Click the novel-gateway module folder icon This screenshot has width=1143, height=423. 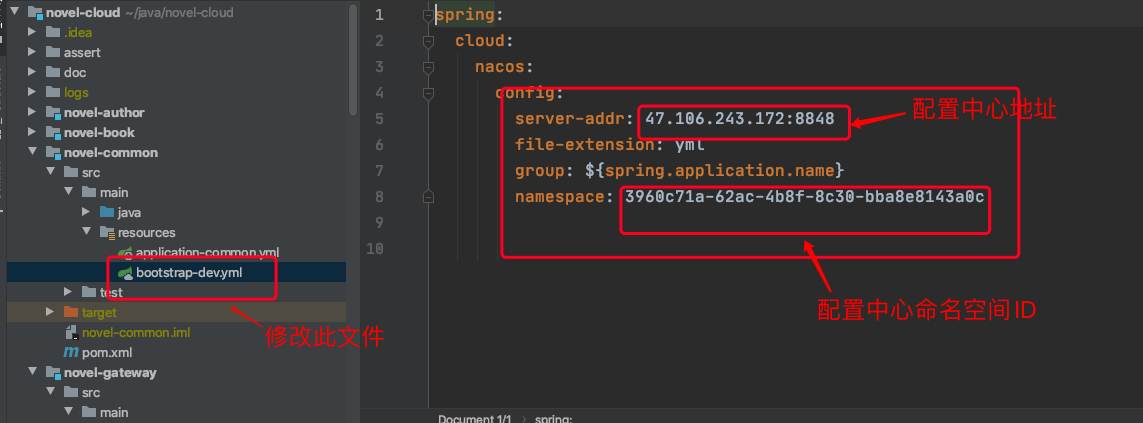(x=52, y=372)
